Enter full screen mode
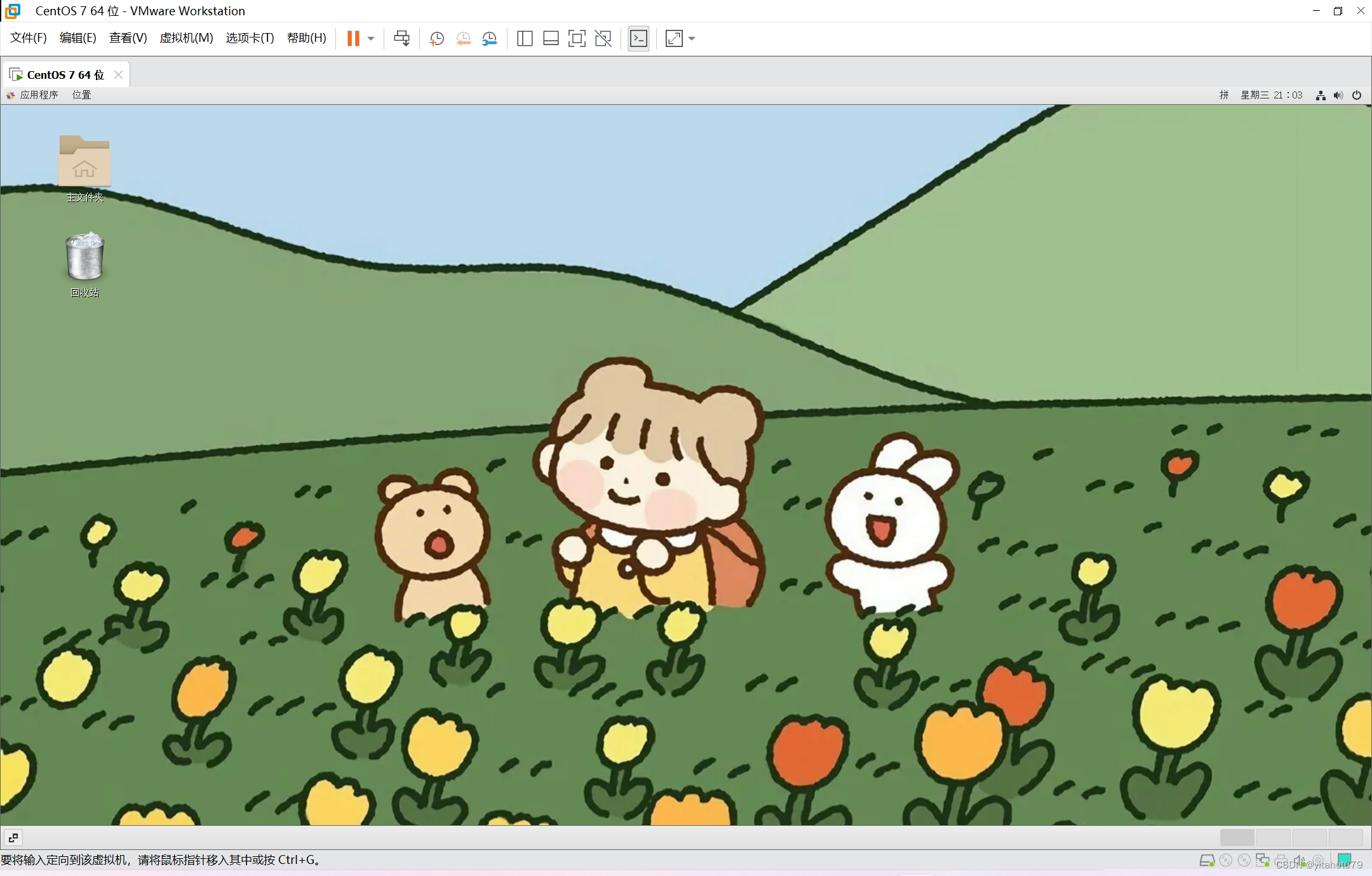The height and width of the screenshot is (876, 1372). click(x=577, y=39)
